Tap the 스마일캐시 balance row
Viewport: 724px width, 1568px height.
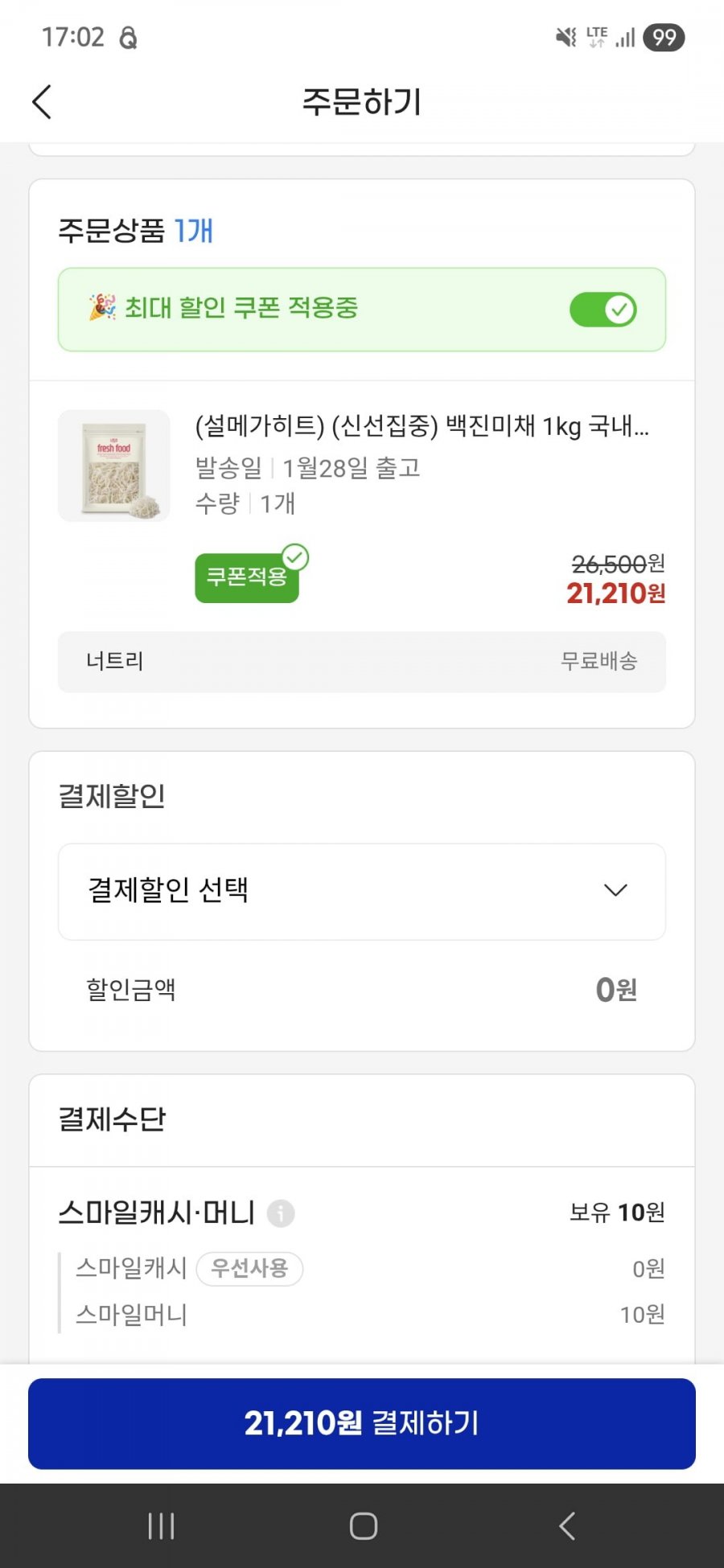coord(131,1269)
